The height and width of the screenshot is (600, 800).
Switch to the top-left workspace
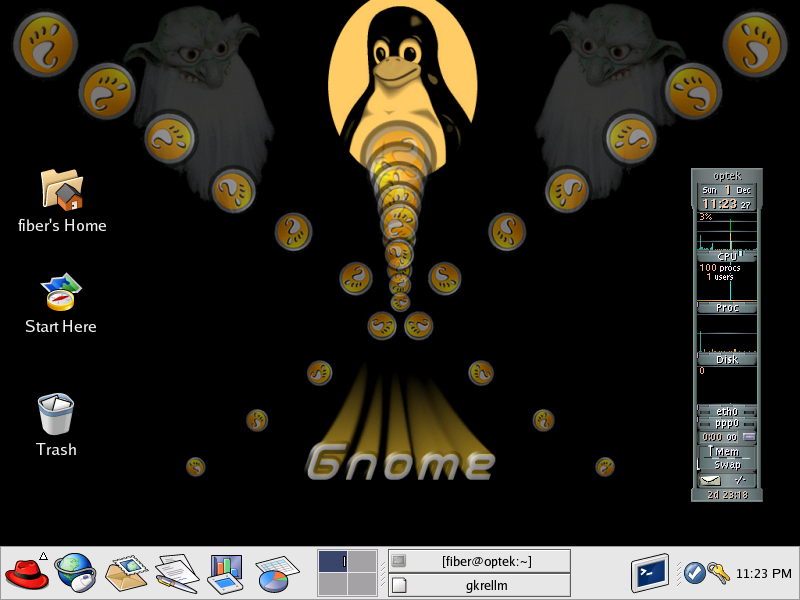(333, 561)
